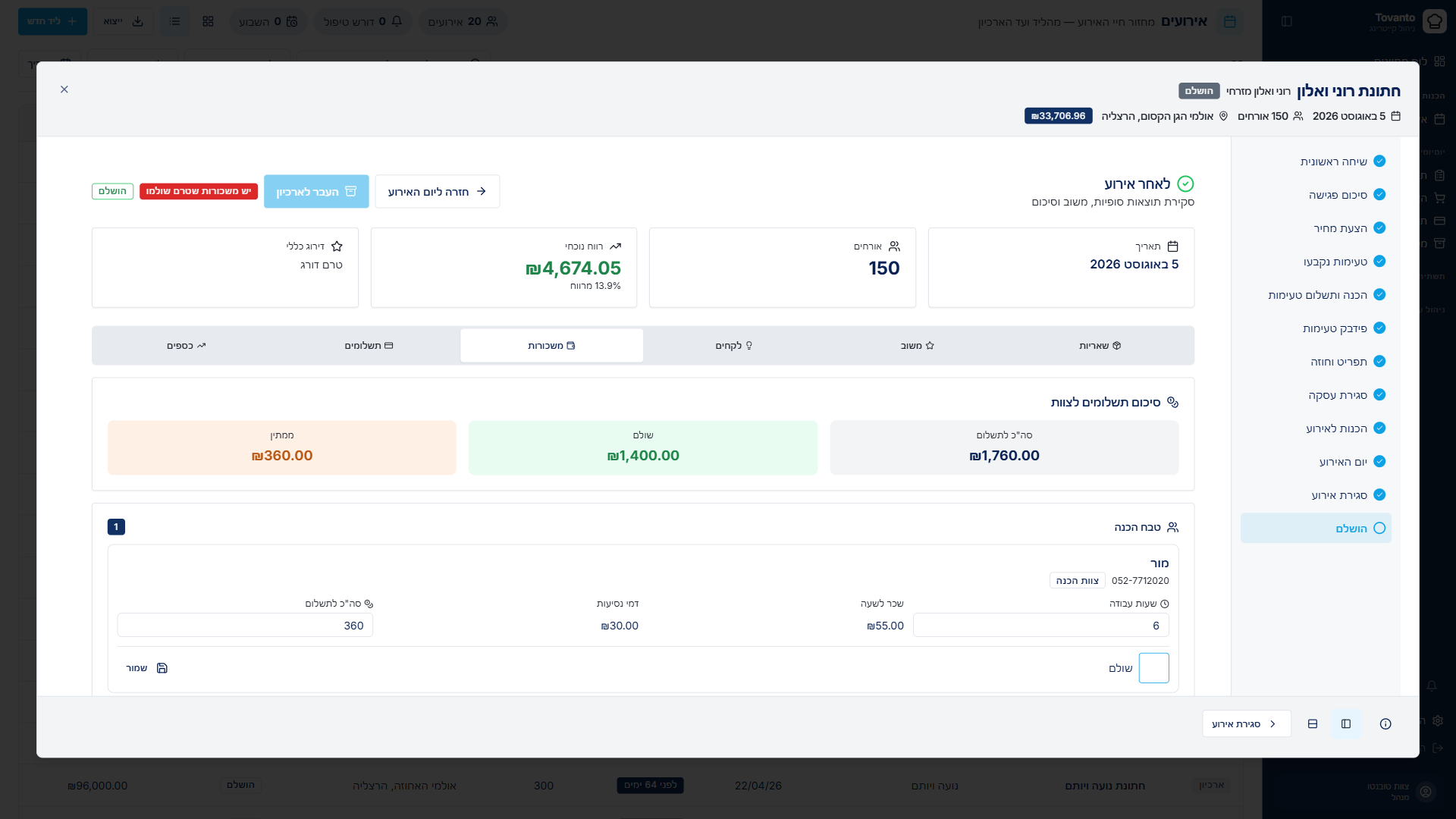Switch to stacked rows layout icon in footer
Screen dimensions: 1456x819
click(x=1313, y=724)
